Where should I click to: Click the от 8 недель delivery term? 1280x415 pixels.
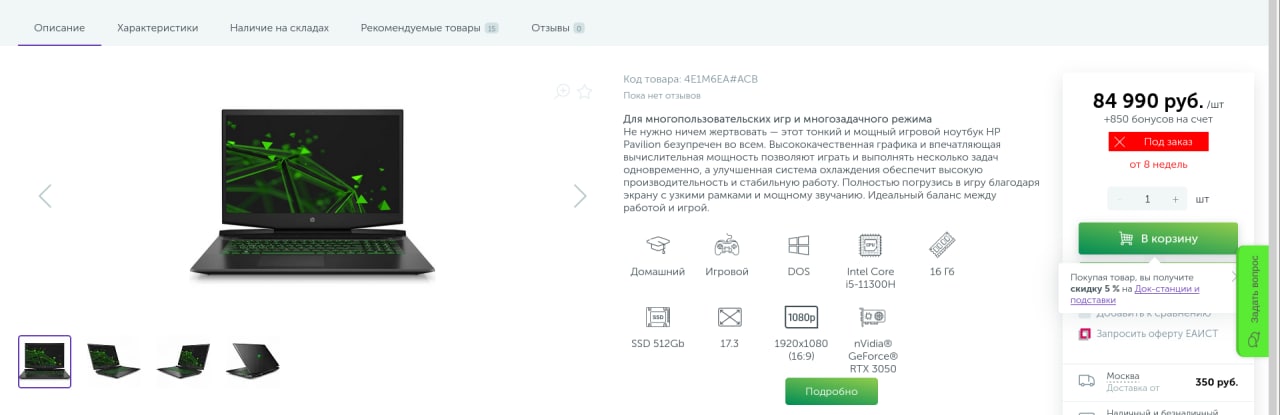[x=1158, y=164]
